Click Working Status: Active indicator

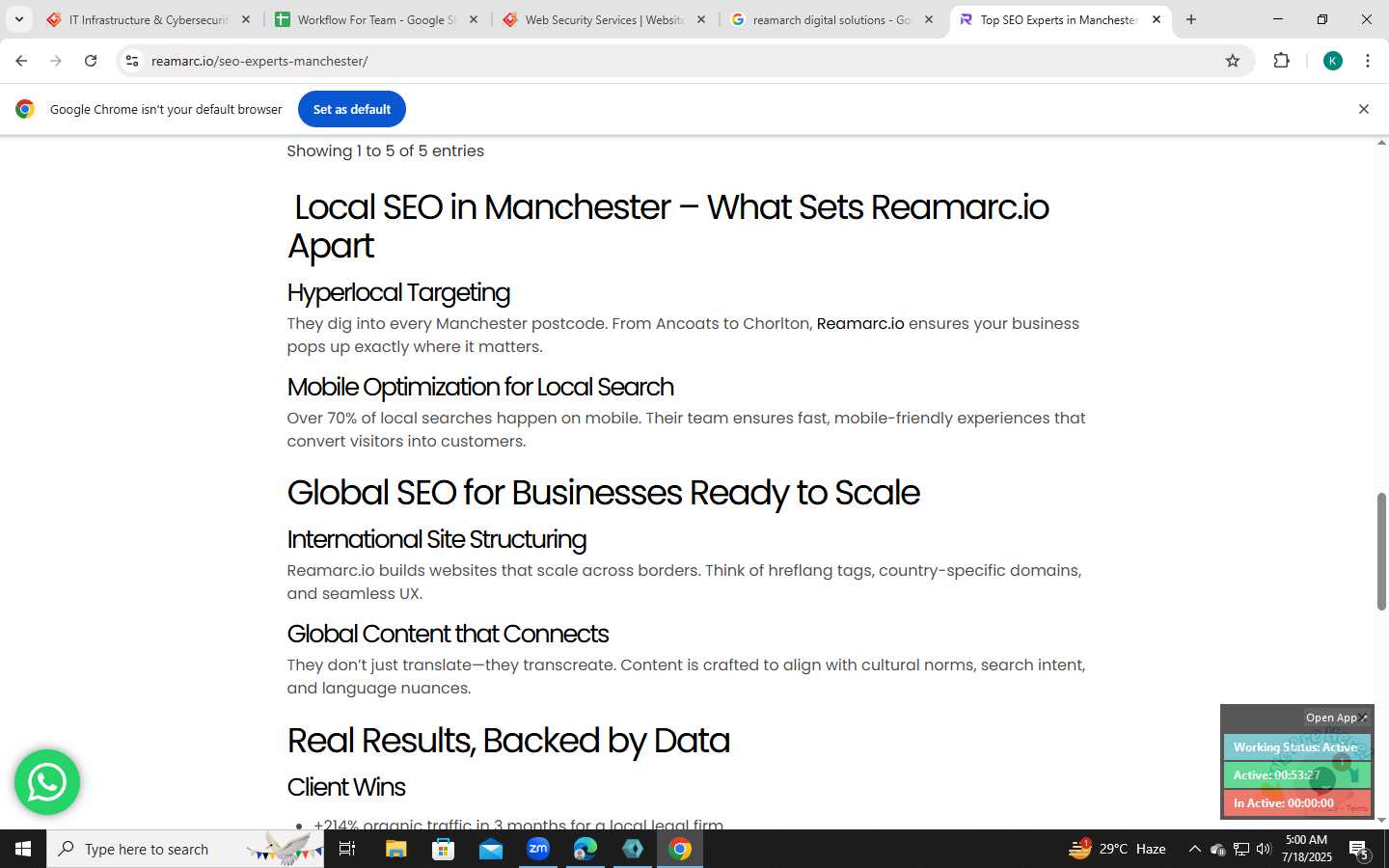coord(1296,747)
